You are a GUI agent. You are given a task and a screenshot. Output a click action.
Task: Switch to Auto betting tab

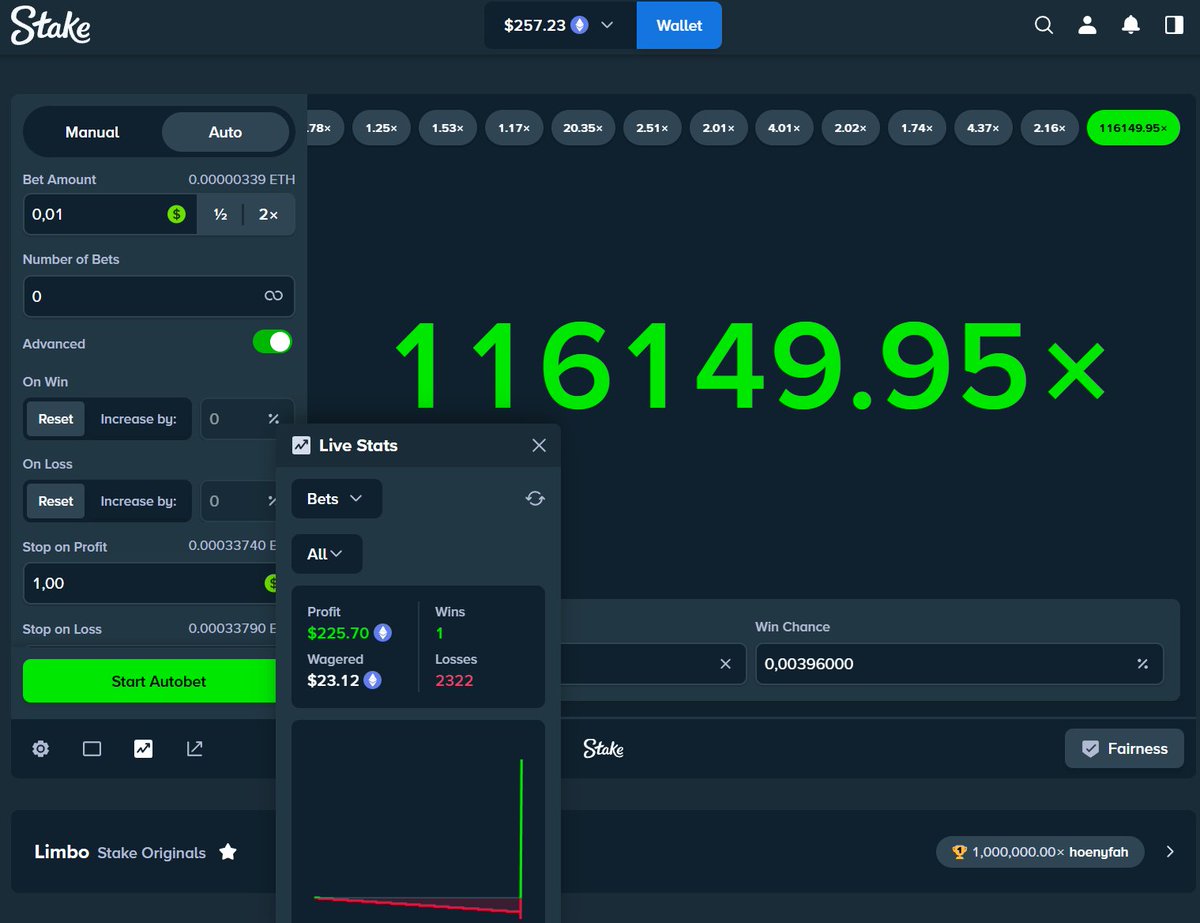click(225, 132)
